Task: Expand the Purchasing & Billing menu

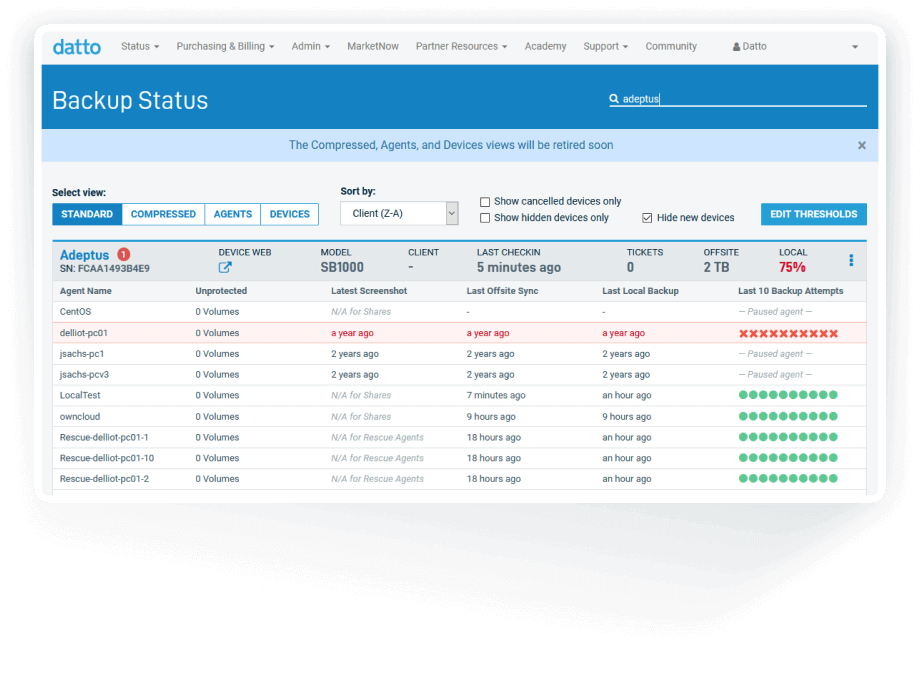Action: 225,47
